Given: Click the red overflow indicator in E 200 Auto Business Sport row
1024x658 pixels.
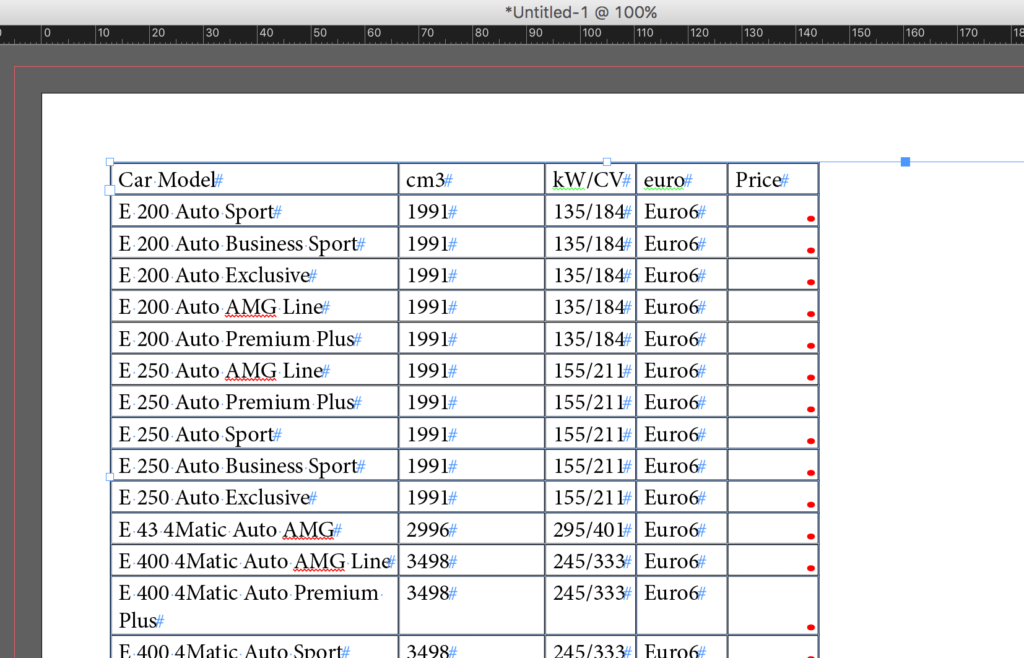Looking at the screenshot, I should 810,250.
